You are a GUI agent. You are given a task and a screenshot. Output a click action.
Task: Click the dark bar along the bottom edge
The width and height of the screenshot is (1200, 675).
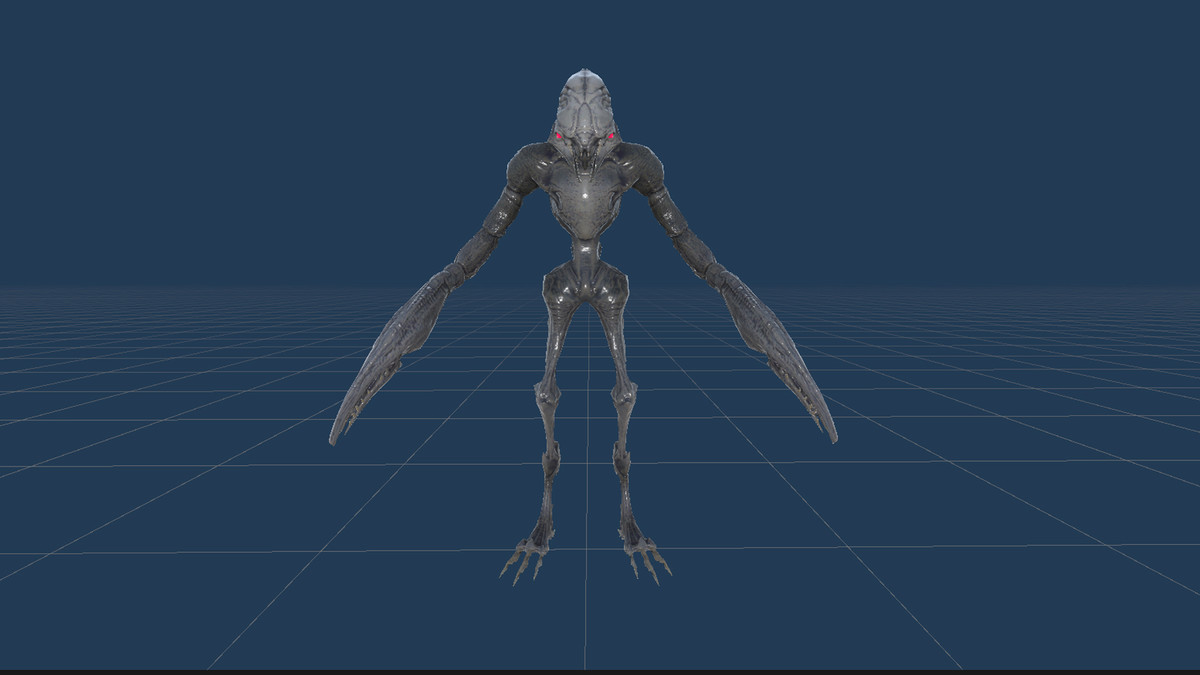600,672
